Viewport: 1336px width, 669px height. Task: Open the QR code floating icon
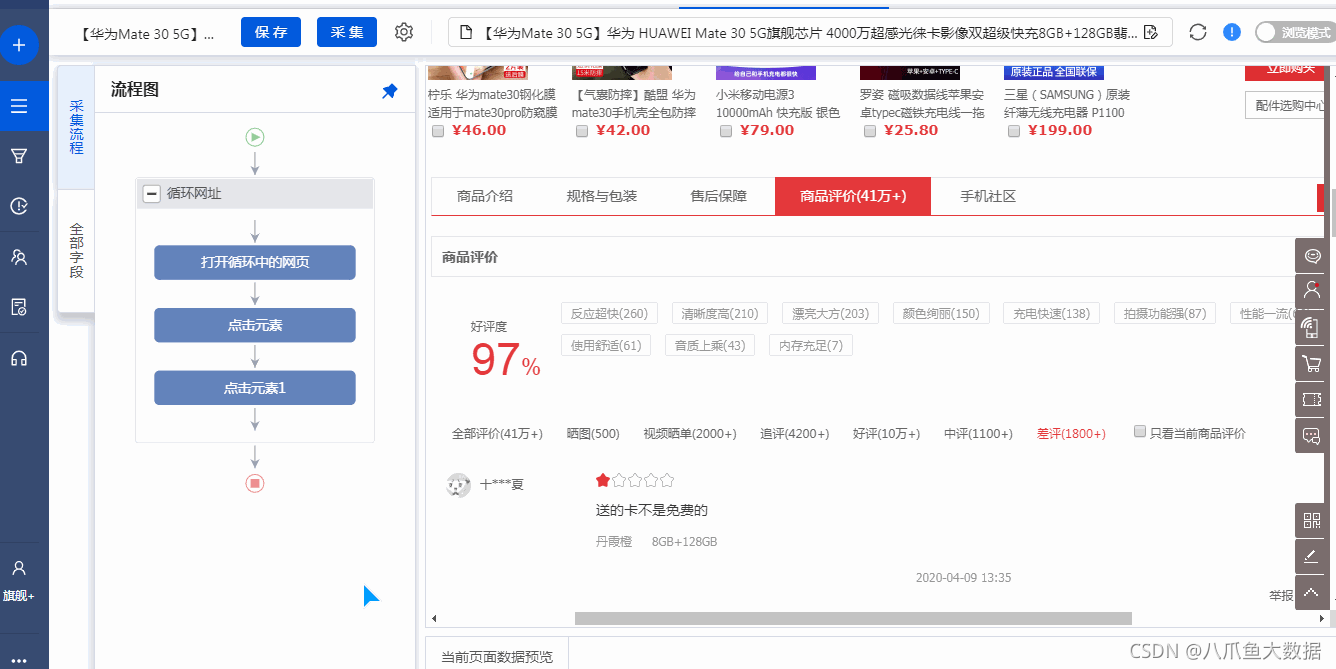[1311, 520]
